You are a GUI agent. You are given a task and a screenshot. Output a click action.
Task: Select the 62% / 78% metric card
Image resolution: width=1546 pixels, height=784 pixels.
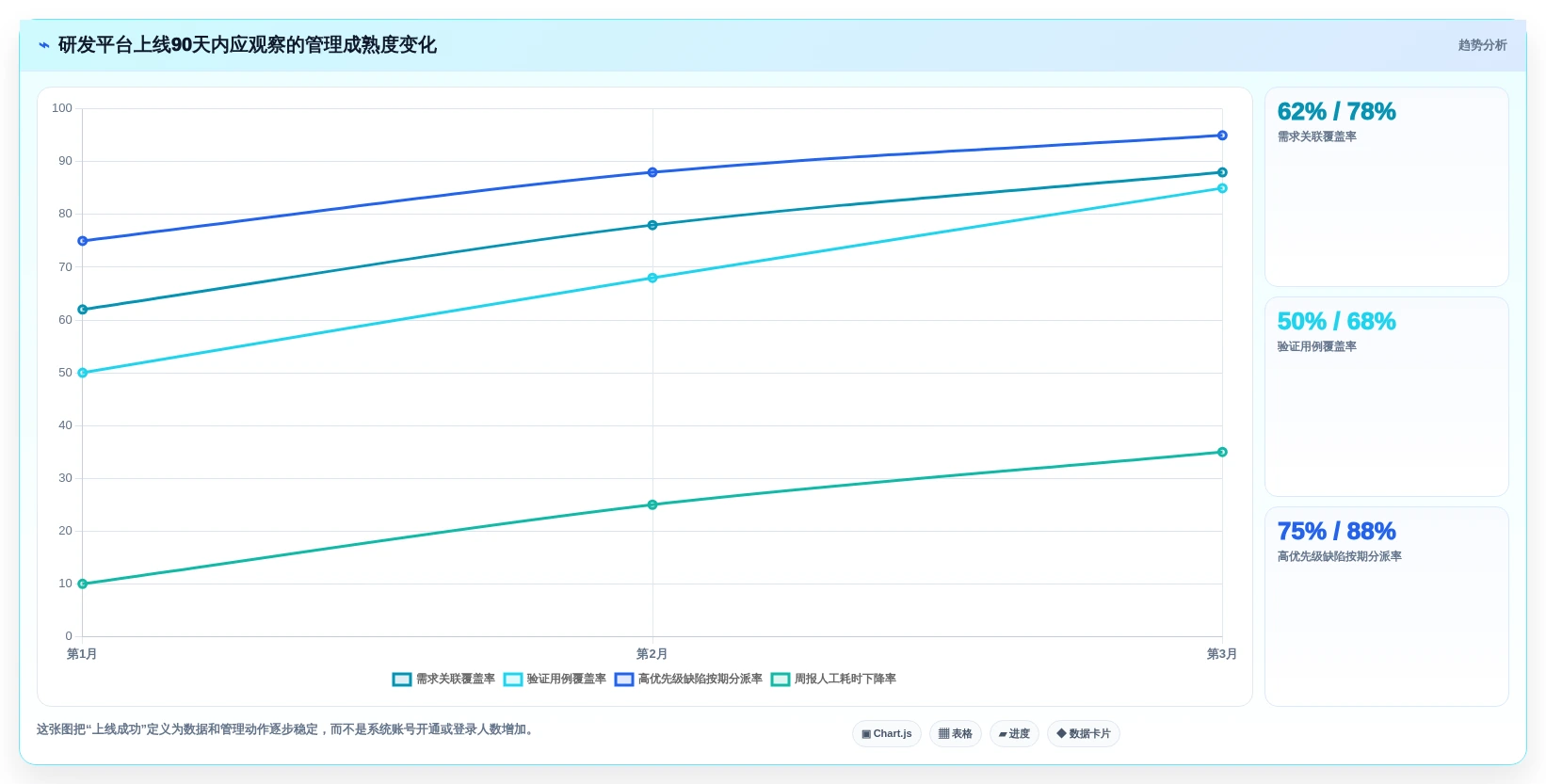coord(1386,187)
